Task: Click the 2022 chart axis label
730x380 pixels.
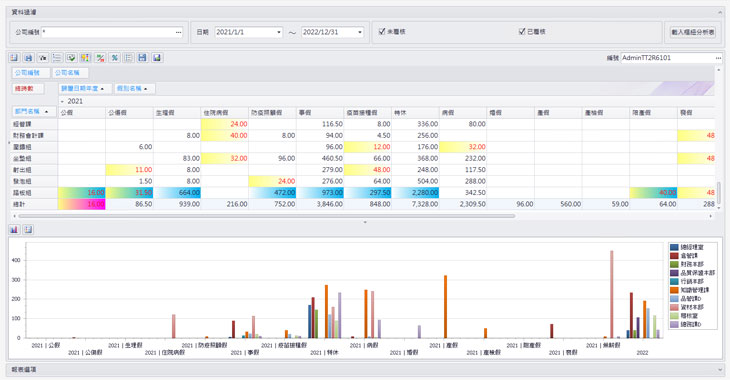Action: coord(642,353)
